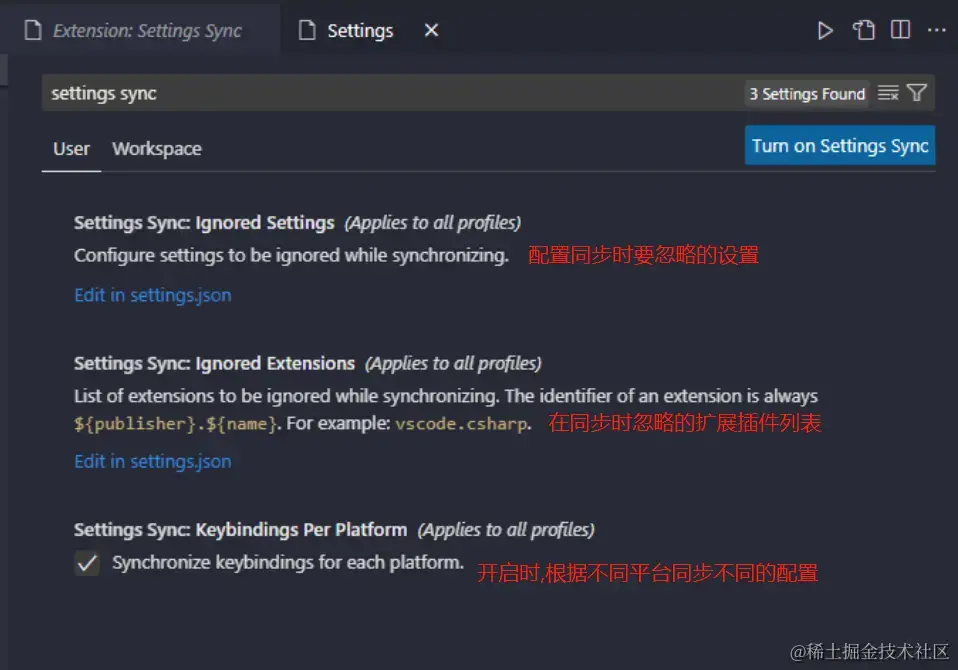Image resolution: width=958 pixels, height=670 pixels.
Task: Click the Settings tab file icon
Action: pyautogui.click(x=307, y=30)
